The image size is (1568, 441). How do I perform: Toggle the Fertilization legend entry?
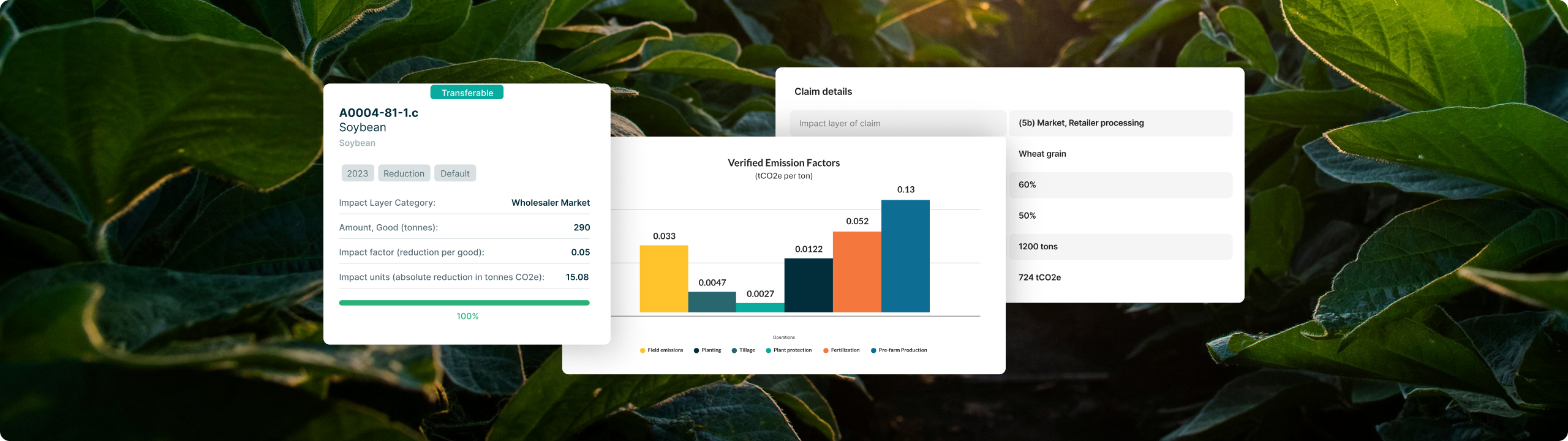tap(842, 350)
